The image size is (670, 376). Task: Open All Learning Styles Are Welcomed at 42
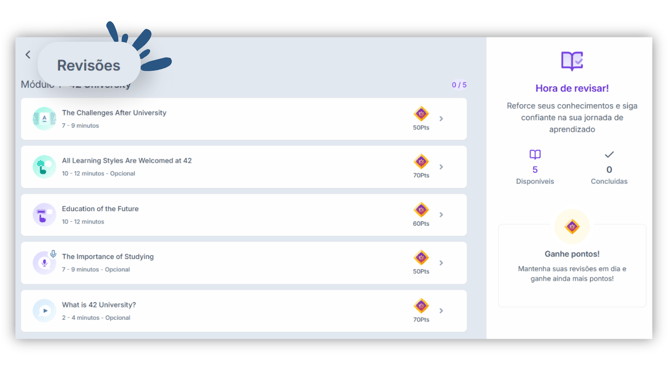pyautogui.click(x=244, y=167)
